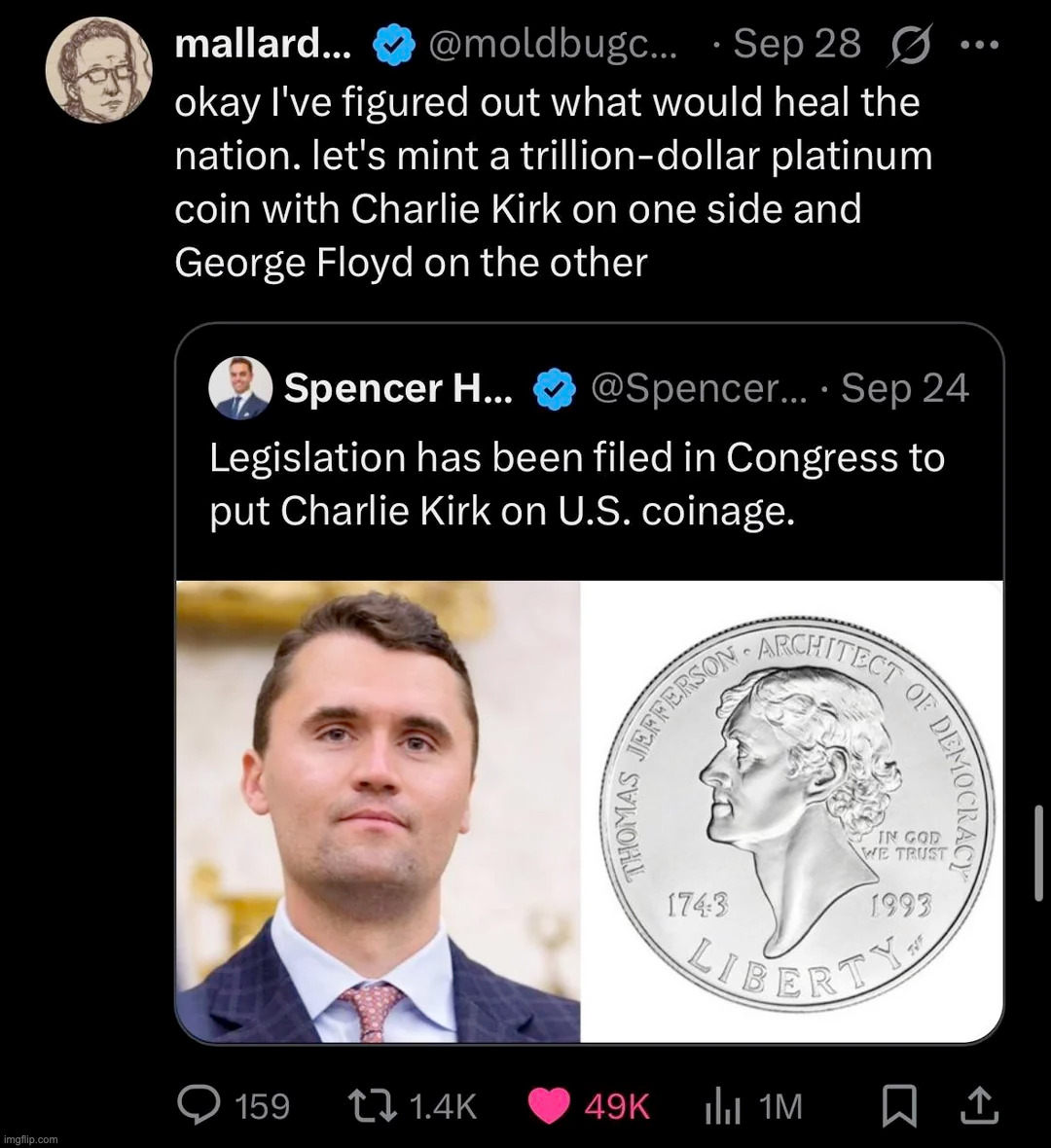Share the post via share icon
This screenshot has height=1148, width=1051.
click(x=980, y=1105)
